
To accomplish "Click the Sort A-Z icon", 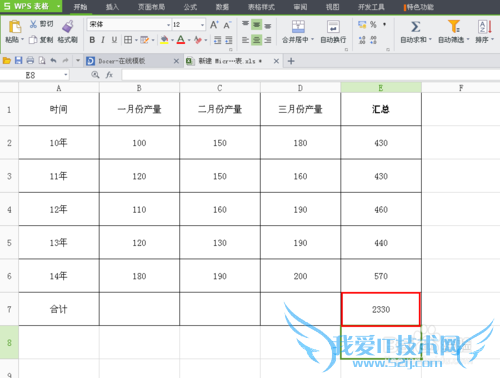I will coord(485,27).
